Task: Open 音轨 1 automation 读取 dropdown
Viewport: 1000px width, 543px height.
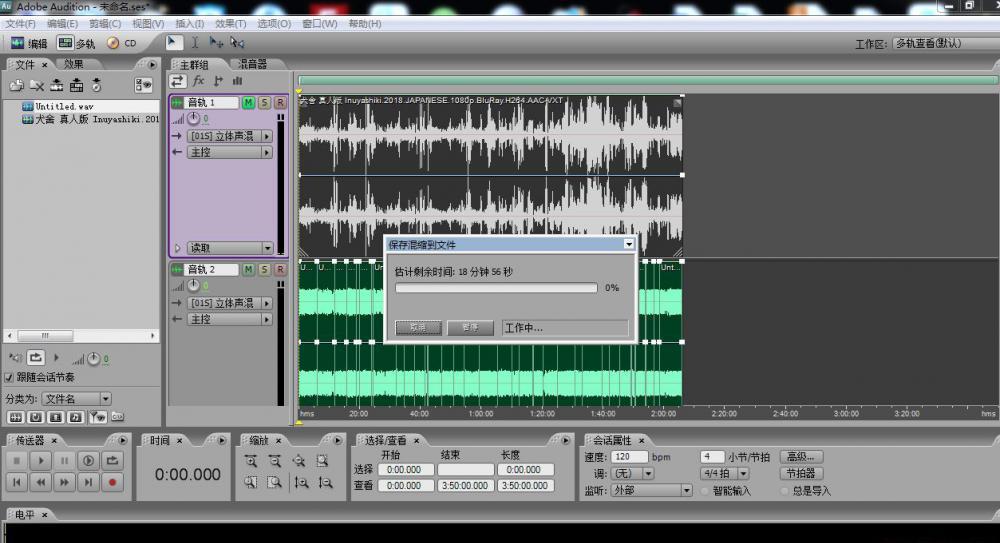Action: click(x=230, y=248)
